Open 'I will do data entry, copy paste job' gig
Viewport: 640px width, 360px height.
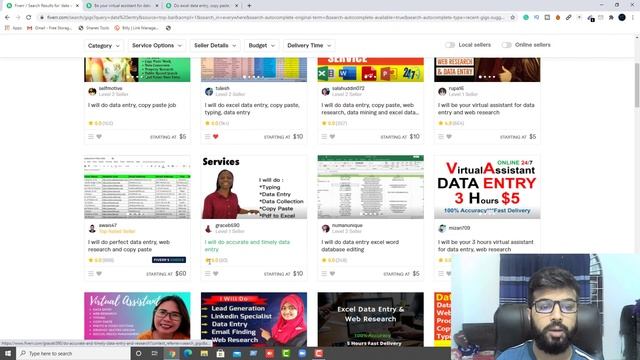[x=132, y=105]
